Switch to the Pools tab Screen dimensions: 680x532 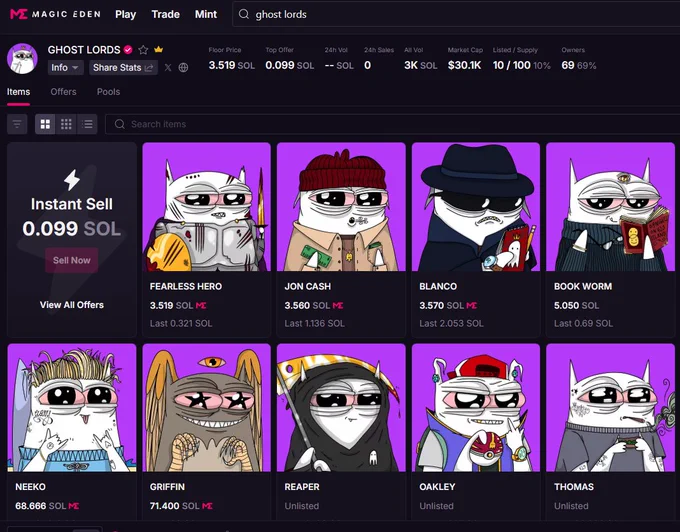coord(108,92)
